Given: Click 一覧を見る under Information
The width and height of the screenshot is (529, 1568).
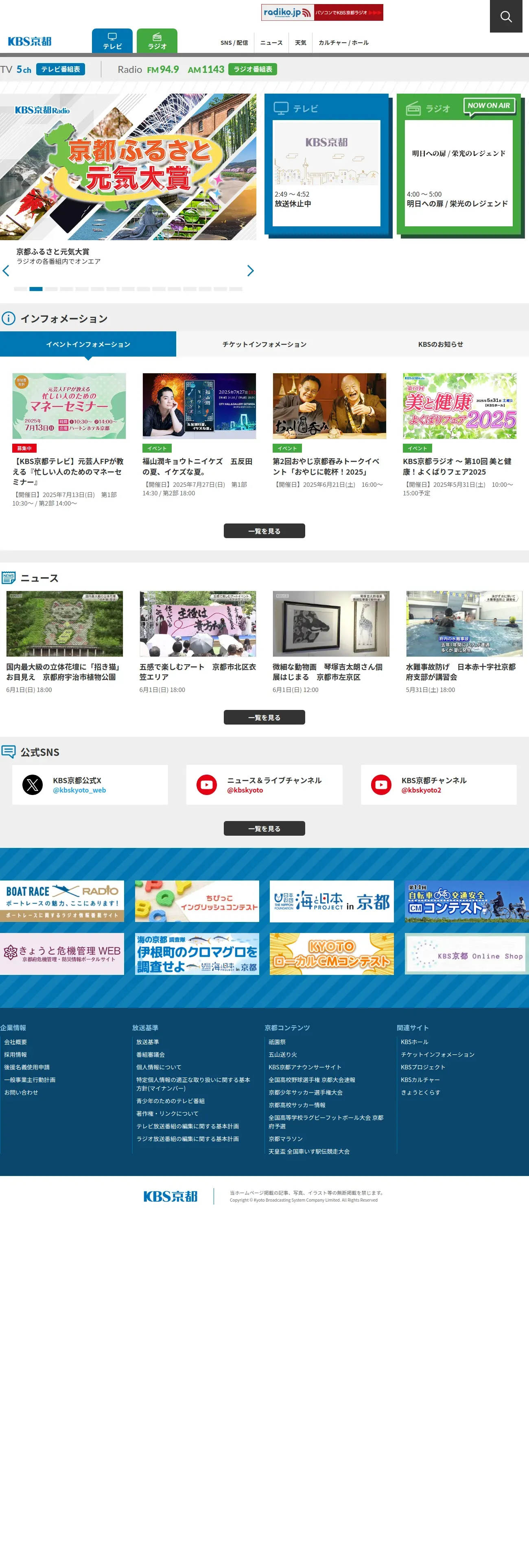Looking at the screenshot, I should tap(264, 531).
